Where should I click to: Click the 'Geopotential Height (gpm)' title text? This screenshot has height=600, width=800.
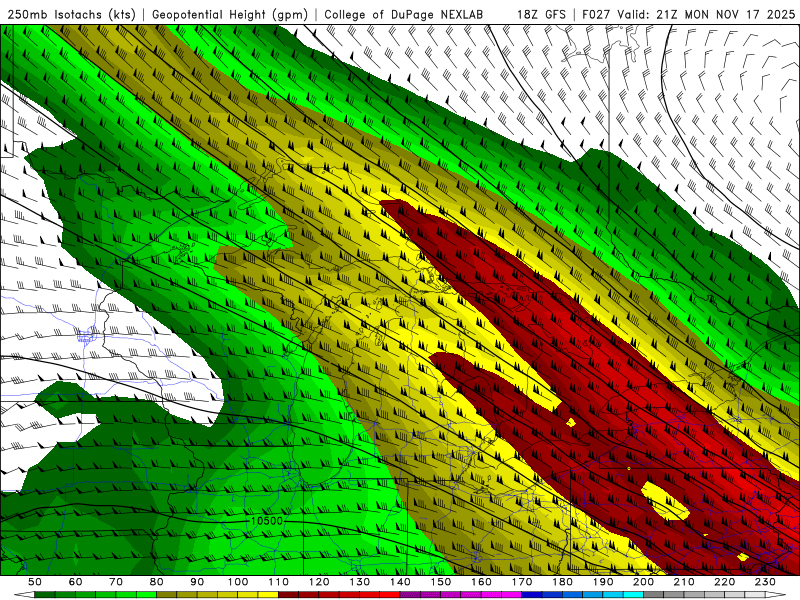[230, 14]
